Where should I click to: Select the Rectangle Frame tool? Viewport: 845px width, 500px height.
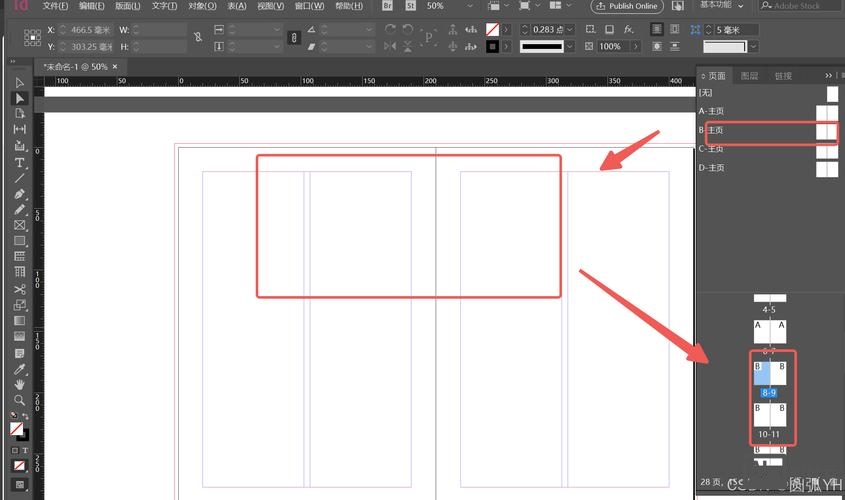pyautogui.click(x=19, y=225)
